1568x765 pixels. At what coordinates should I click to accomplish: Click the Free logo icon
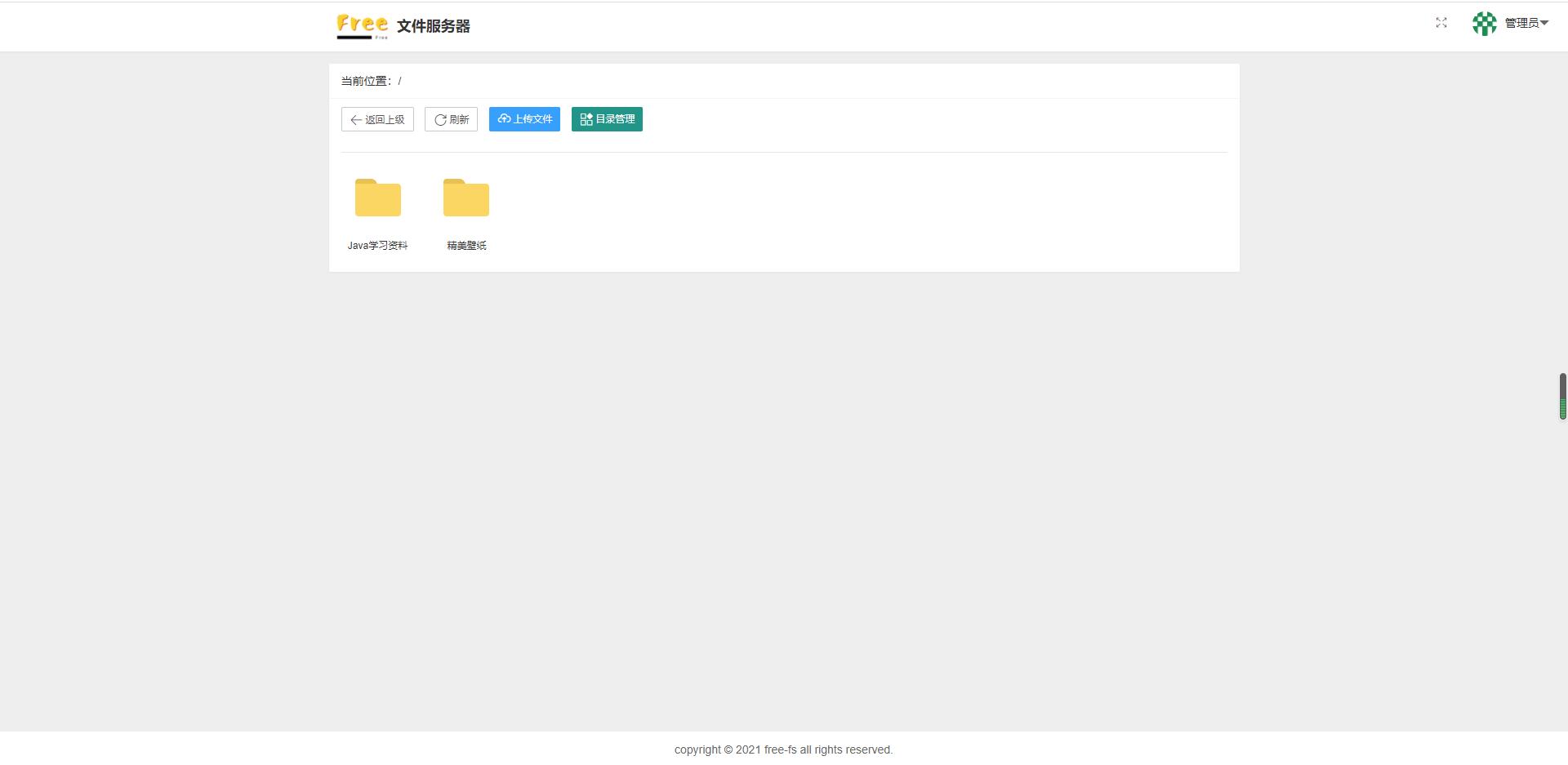[x=362, y=25]
